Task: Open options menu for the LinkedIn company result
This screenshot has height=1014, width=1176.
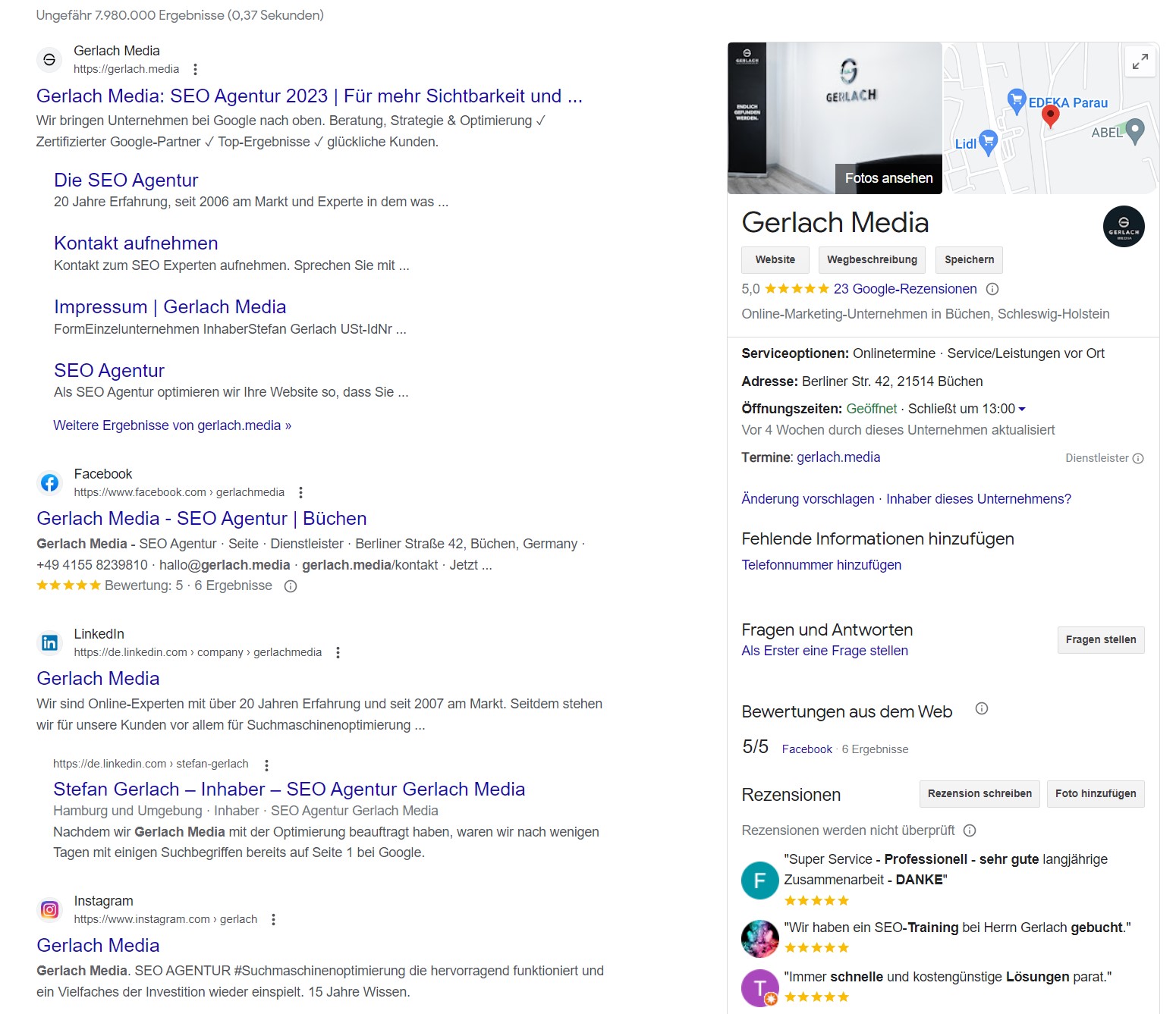Action: (x=338, y=652)
